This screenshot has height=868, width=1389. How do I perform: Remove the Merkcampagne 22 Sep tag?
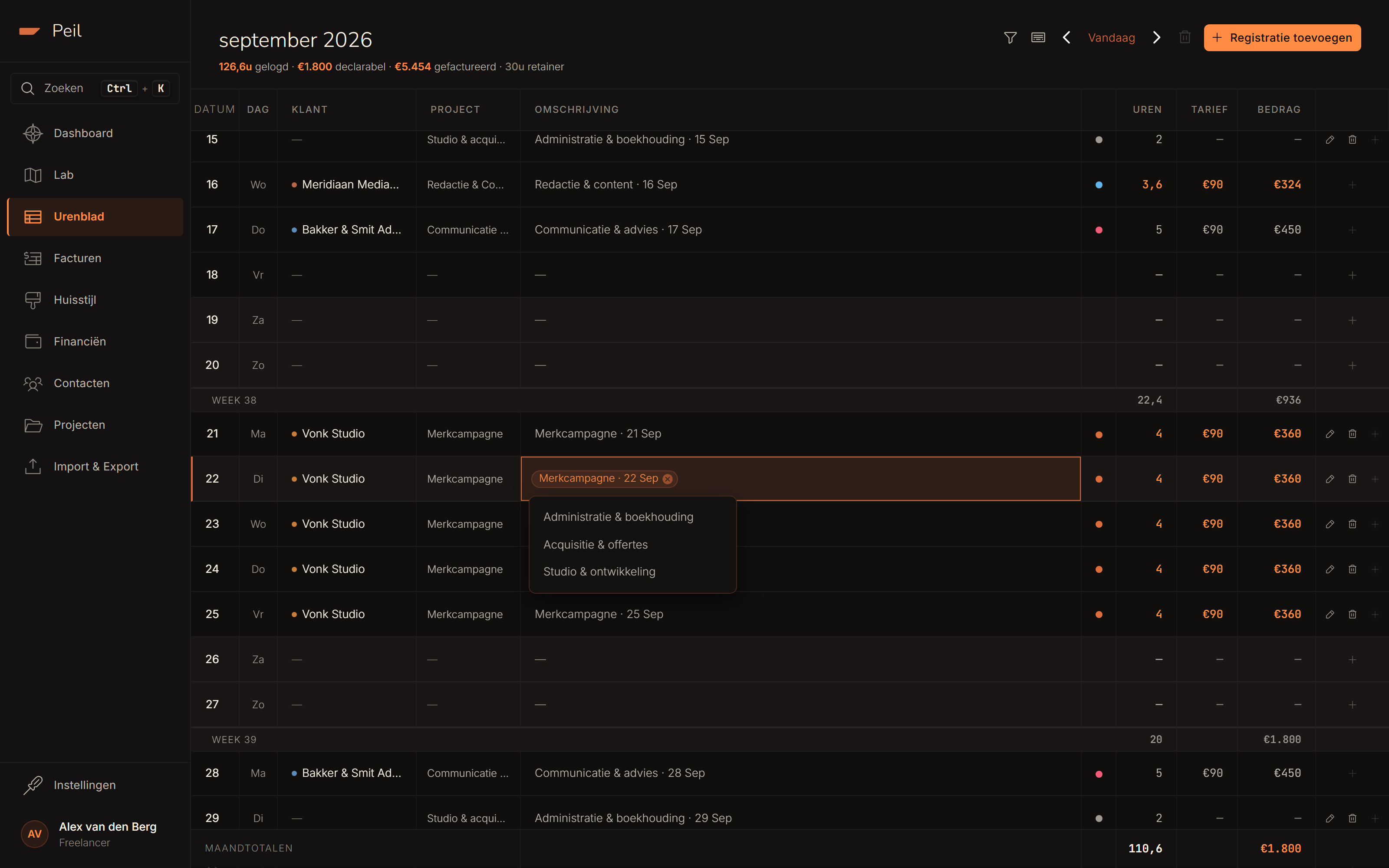(668, 479)
